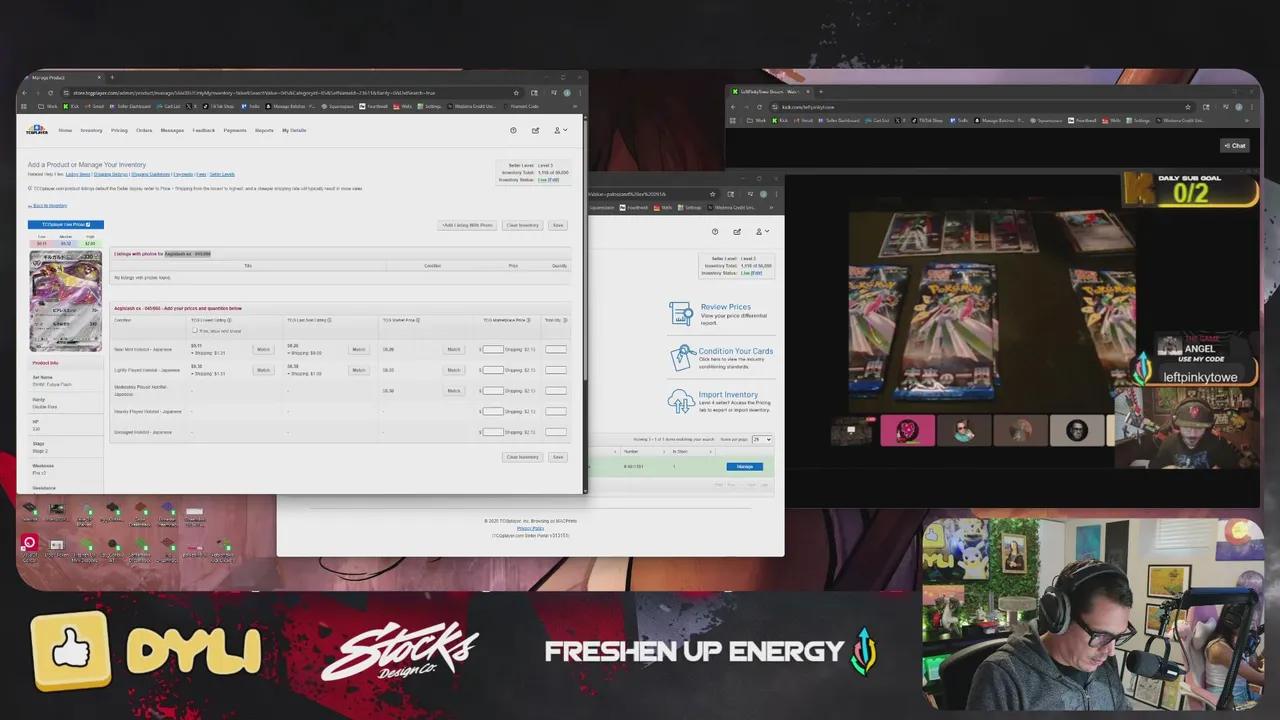The width and height of the screenshot is (1280, 720).
Task: Click the Listing Items help link
Action: [78, 174]
